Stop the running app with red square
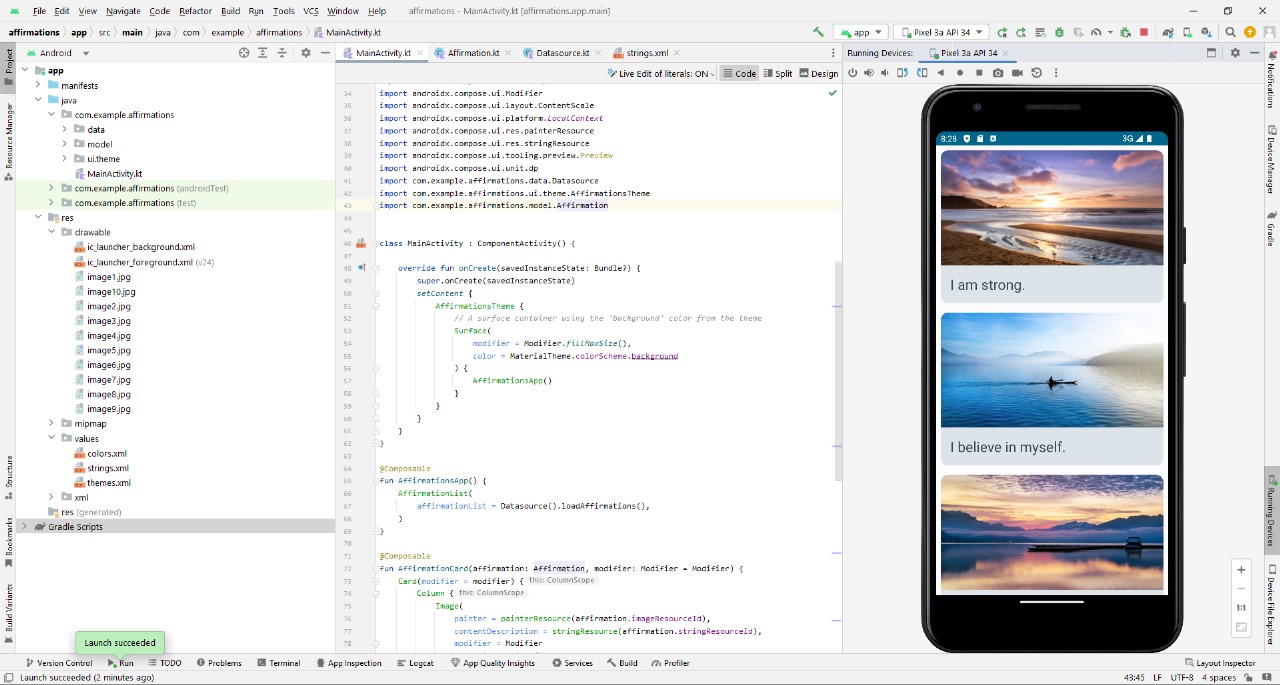Viewport: 1280px width, 685px height. coord(1144,32)
